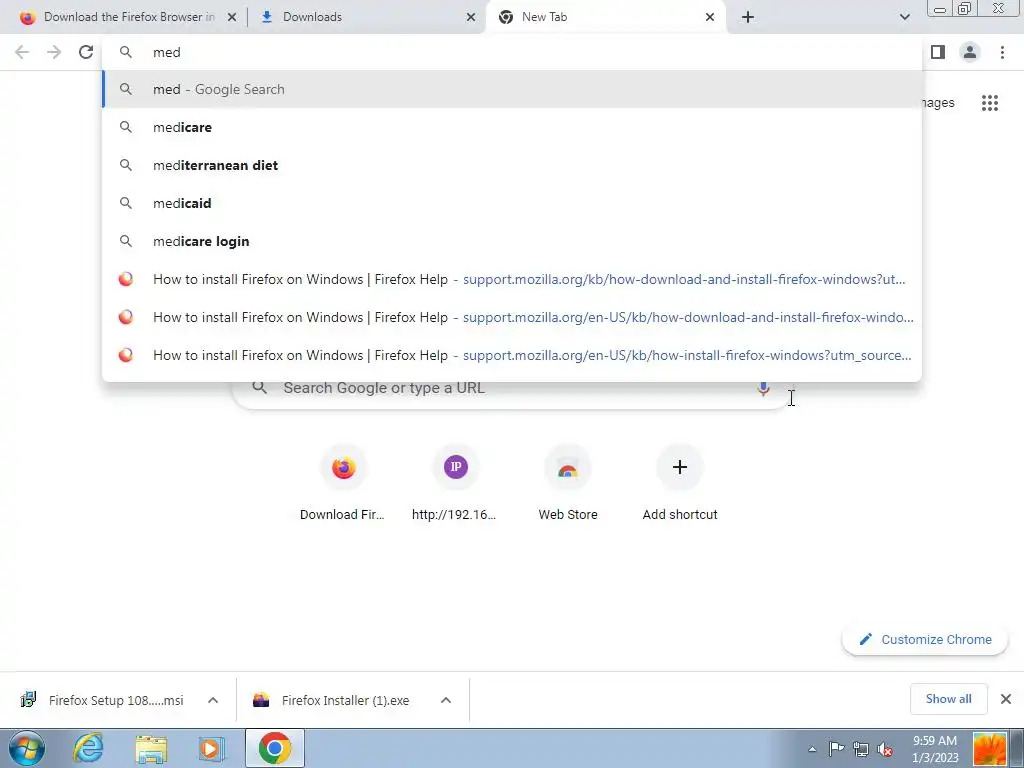Image resolution: width=1024 pixels, height=768 pixels.
Task: Click the muted volume tray icon
Action: (885, 749)
